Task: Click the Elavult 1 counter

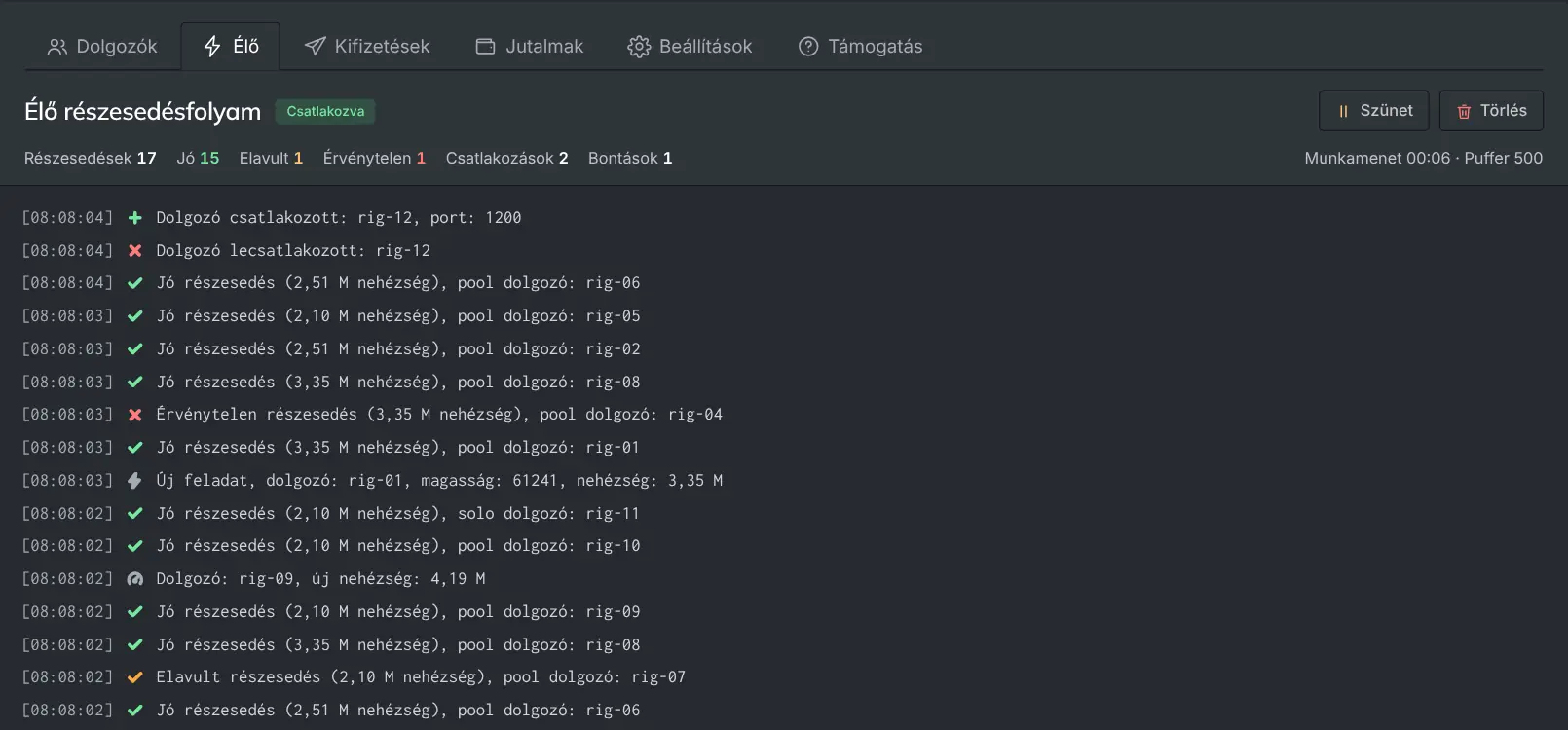Action: tap(271, 158)
